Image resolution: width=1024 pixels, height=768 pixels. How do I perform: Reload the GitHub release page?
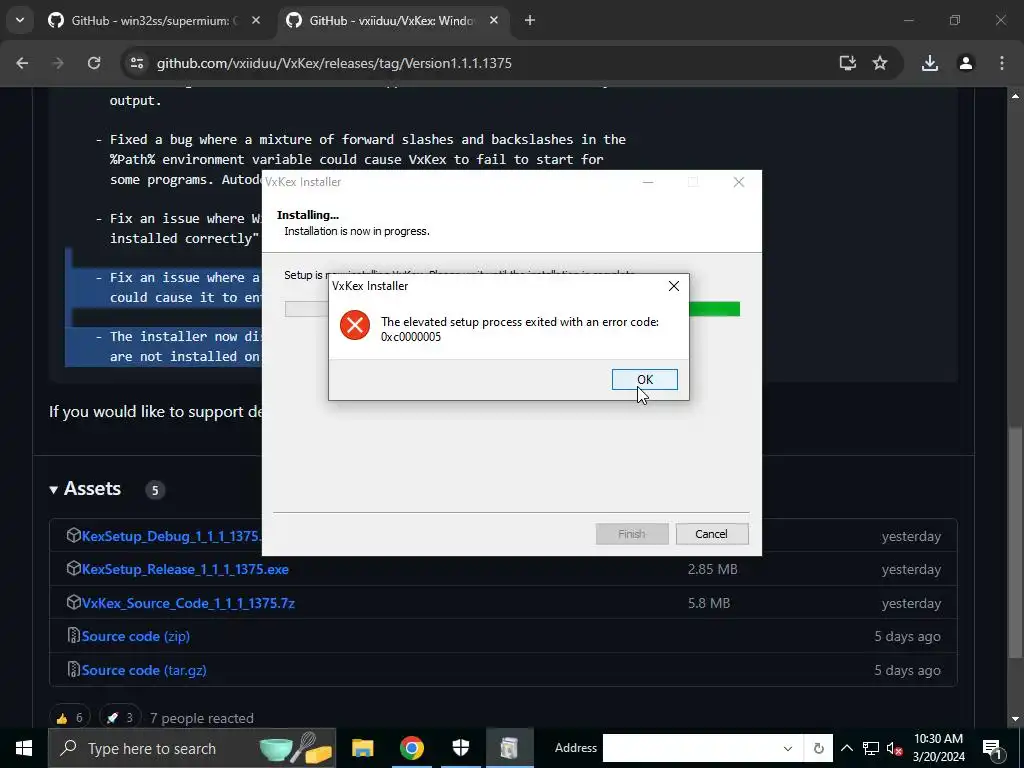(x=94, y=63)
